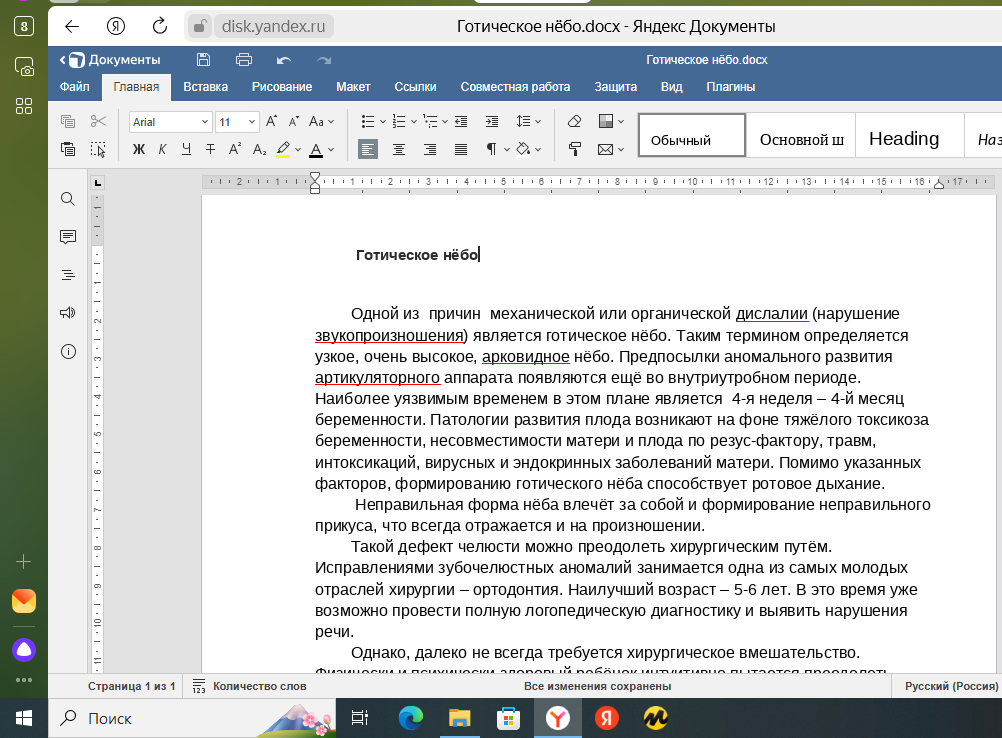Toggle underline formatting (Ч)
The image size is (1002, 738).
coord(186,149)
